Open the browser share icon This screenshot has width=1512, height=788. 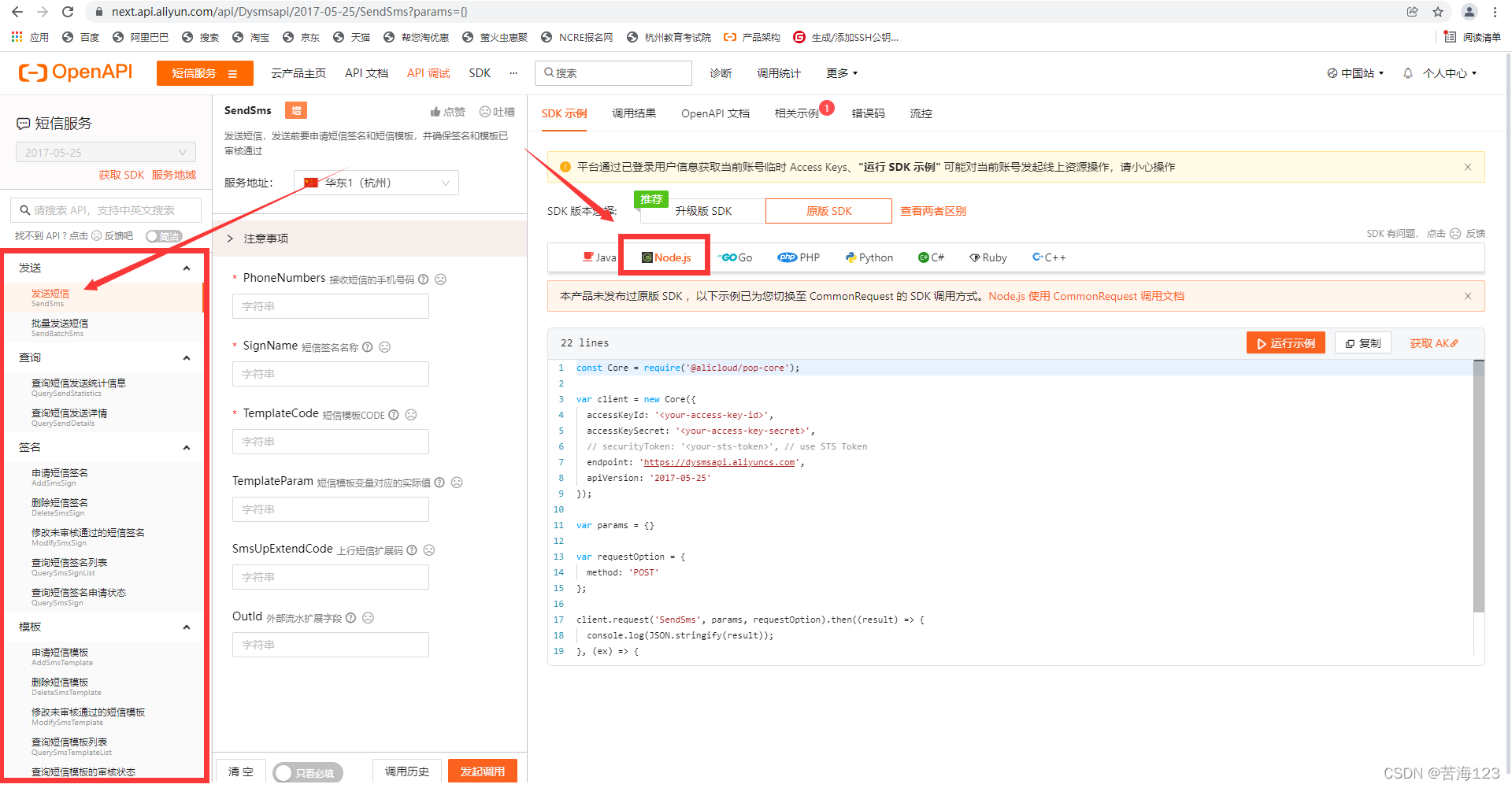pos(1413,12)
